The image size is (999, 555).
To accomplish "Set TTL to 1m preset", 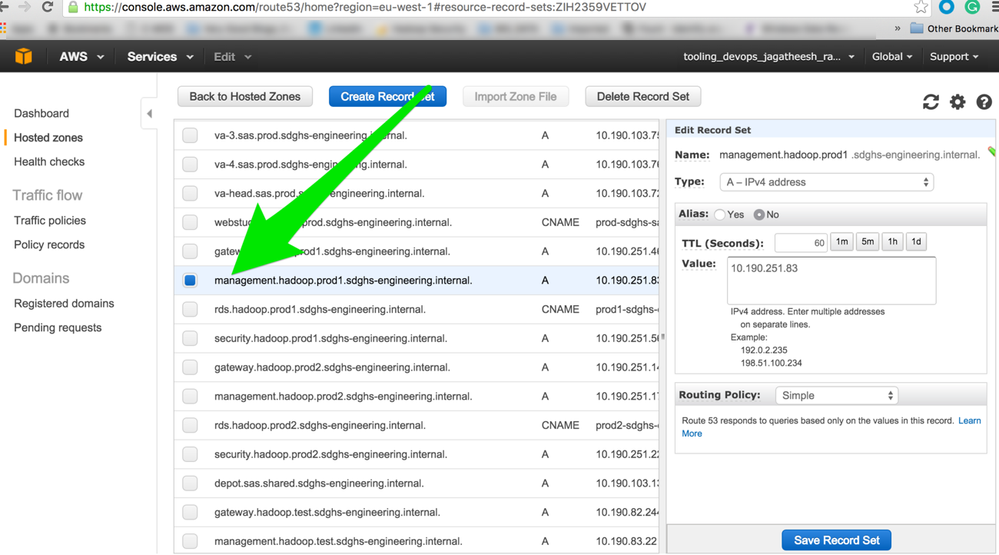I will click(842, 242).
